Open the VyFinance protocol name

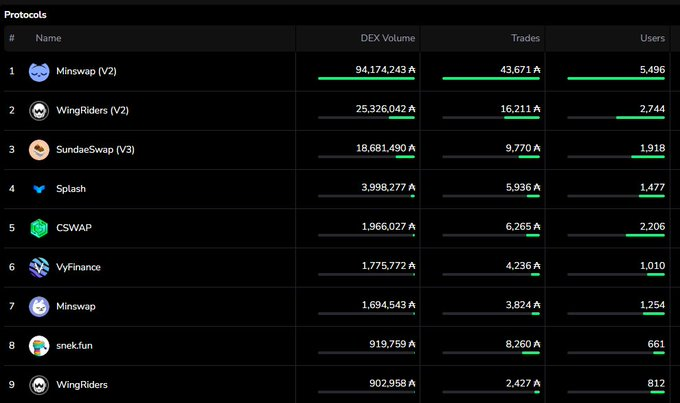(x=78, y=267)
